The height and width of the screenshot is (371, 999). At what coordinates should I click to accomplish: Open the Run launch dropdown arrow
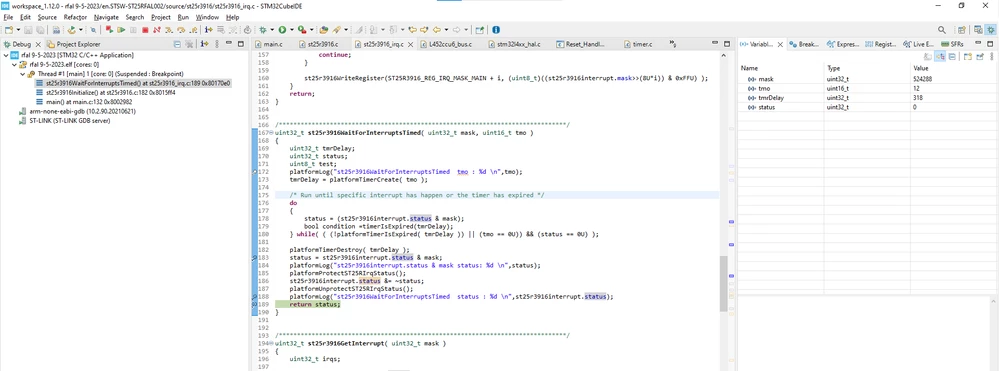tap(292, 29)
